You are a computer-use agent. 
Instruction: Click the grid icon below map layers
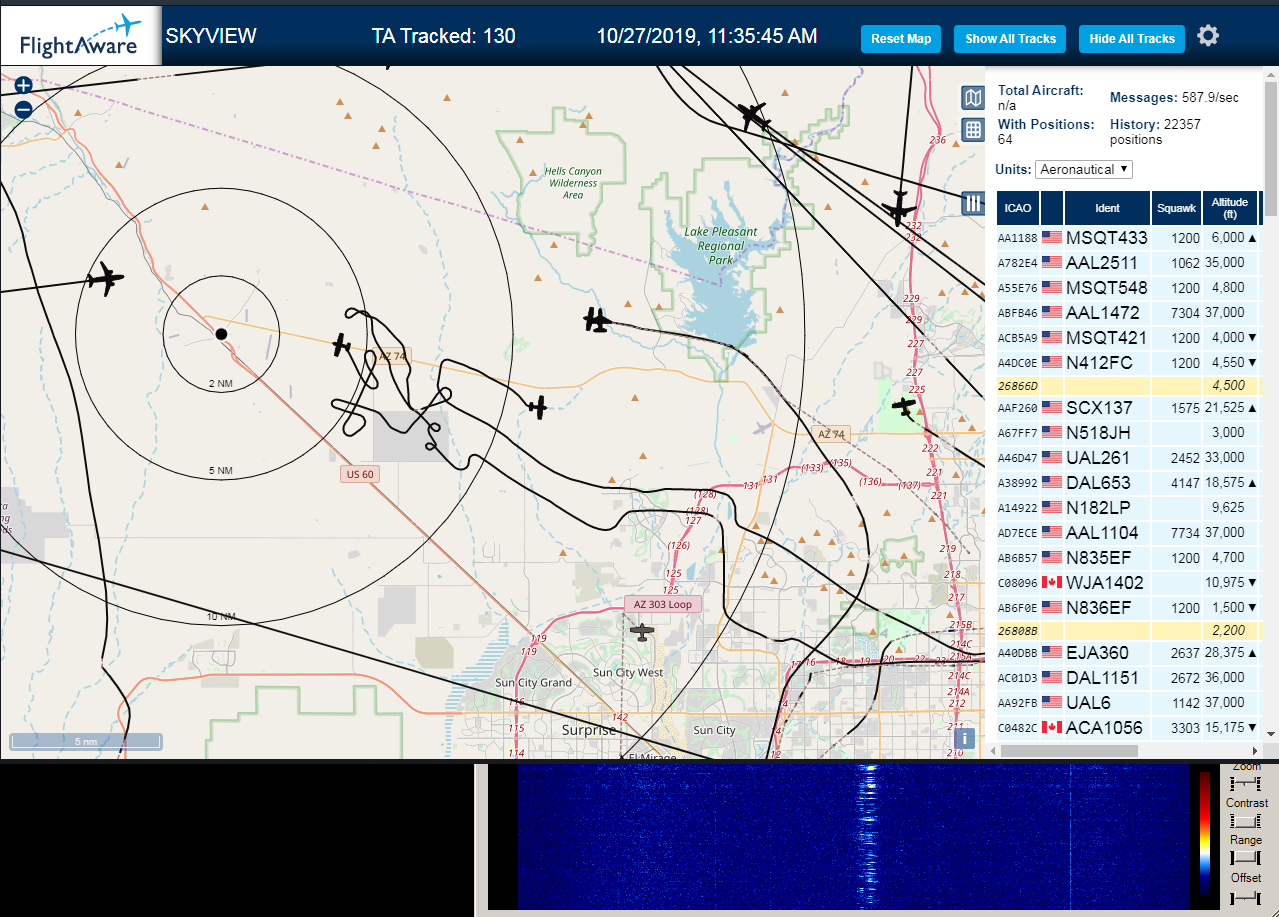[973, 129]
